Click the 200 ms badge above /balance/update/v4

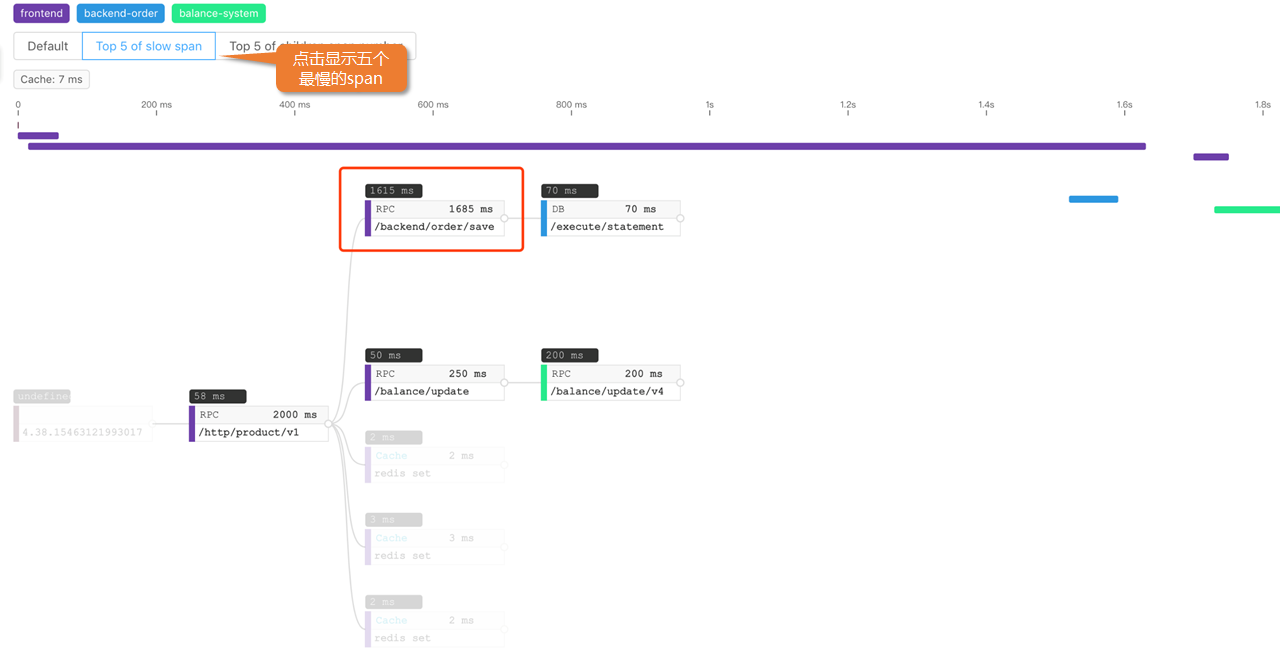569,354
